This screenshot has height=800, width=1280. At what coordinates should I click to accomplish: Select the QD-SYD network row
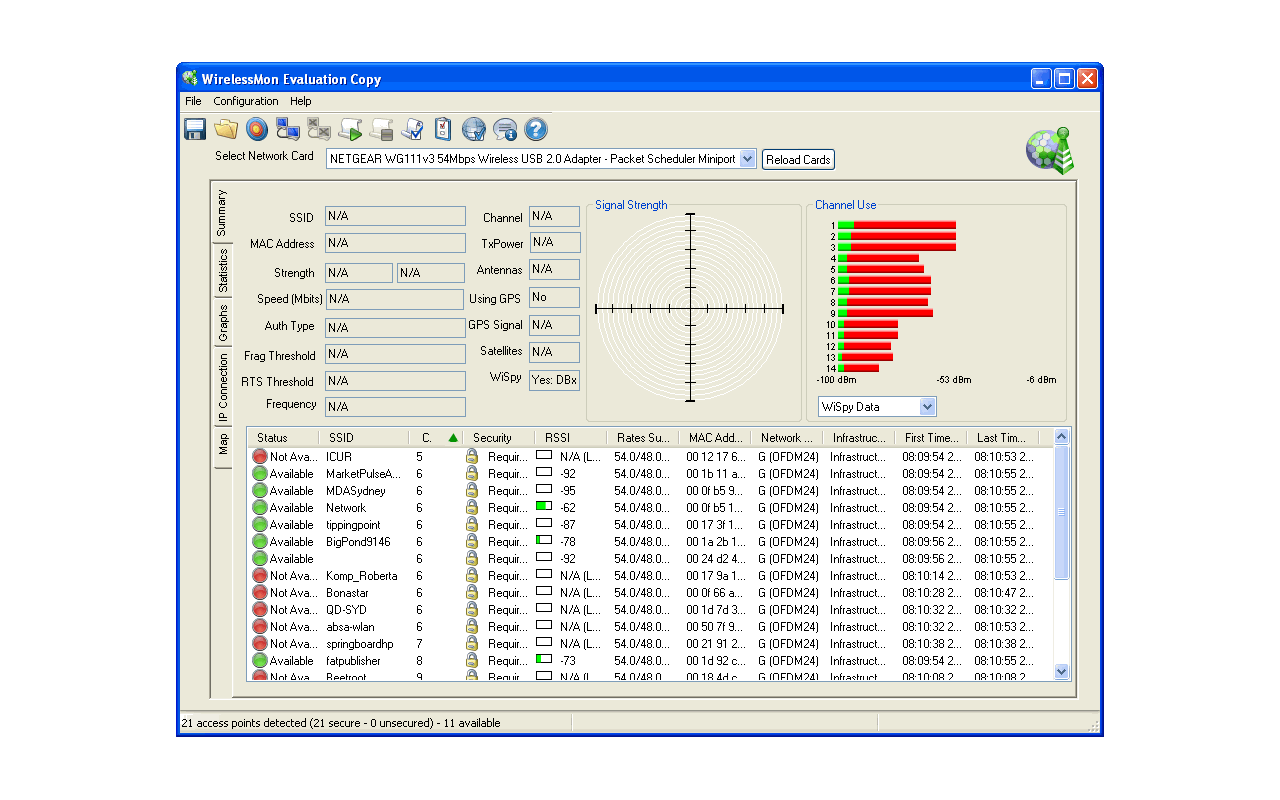[x=650, y=610]
